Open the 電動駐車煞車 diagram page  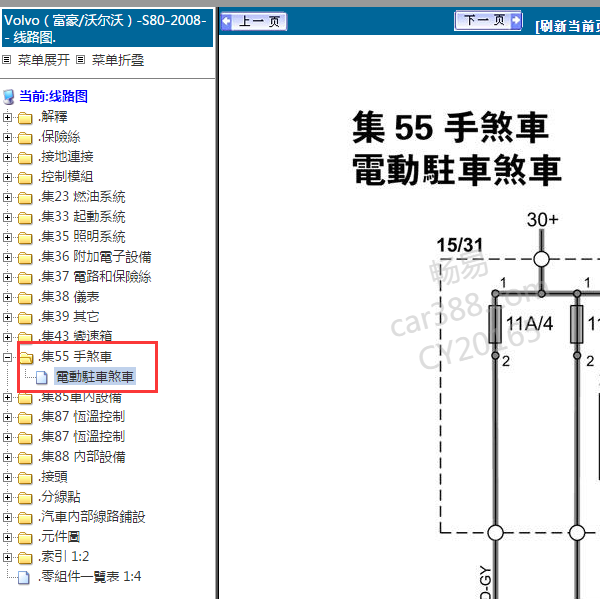95,377
